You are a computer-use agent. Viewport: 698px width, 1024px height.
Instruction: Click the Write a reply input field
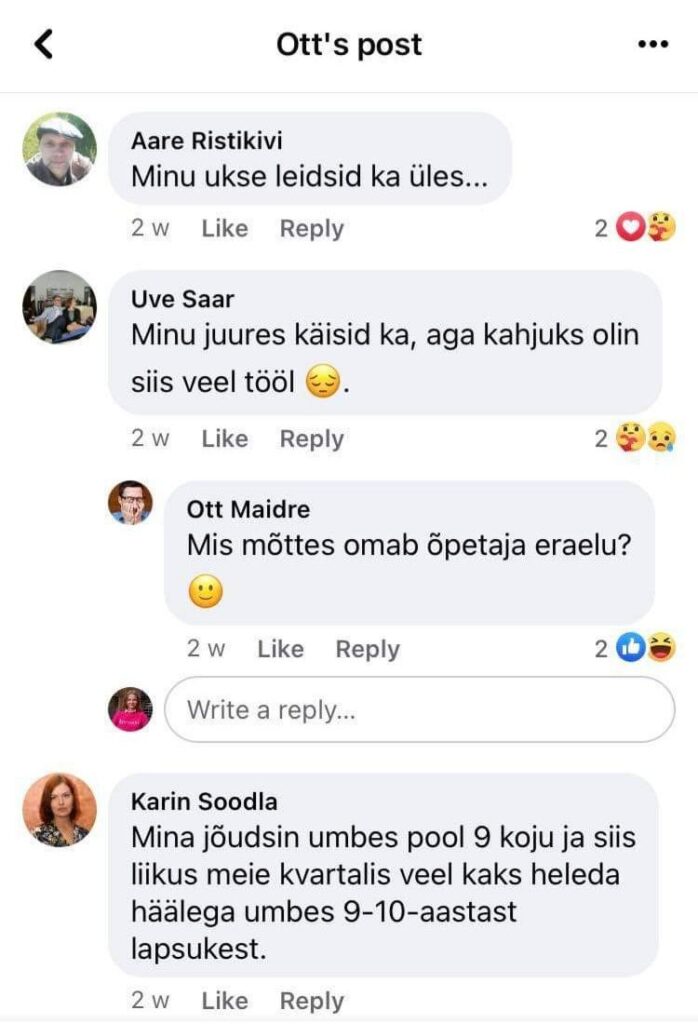(x=419, y=710)
